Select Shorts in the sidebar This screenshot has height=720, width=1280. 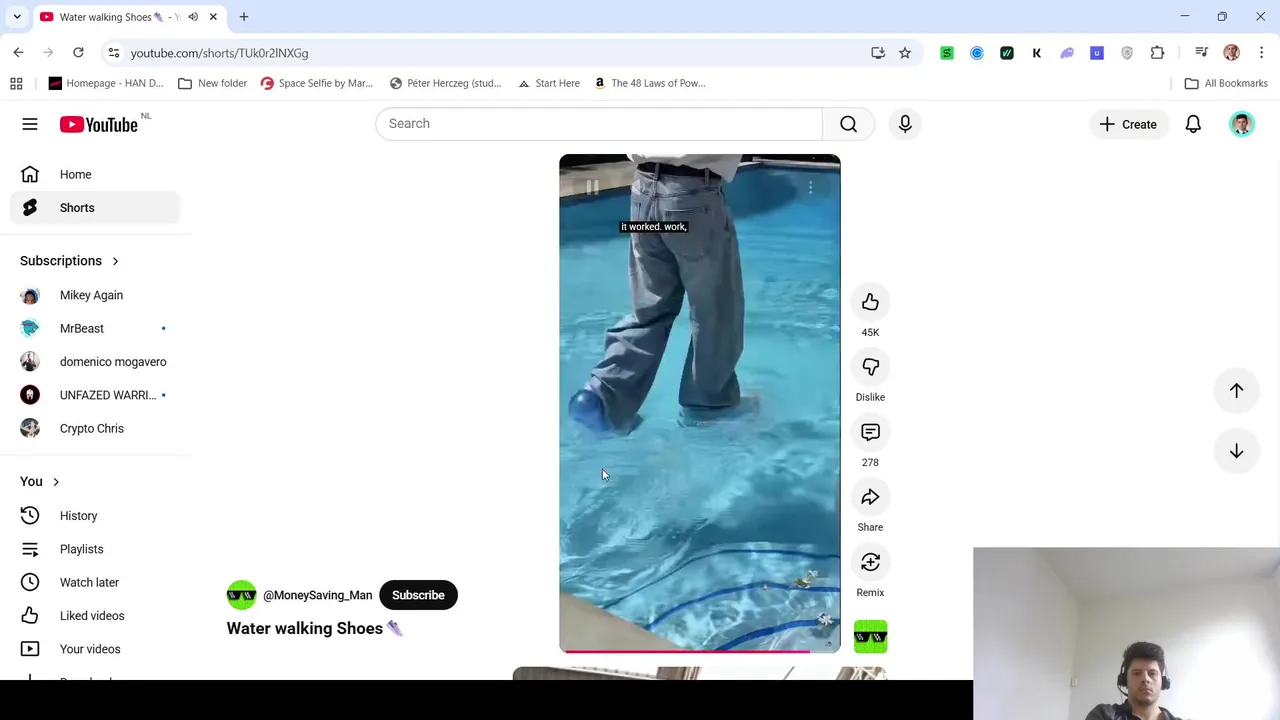[x=95, y=208]
